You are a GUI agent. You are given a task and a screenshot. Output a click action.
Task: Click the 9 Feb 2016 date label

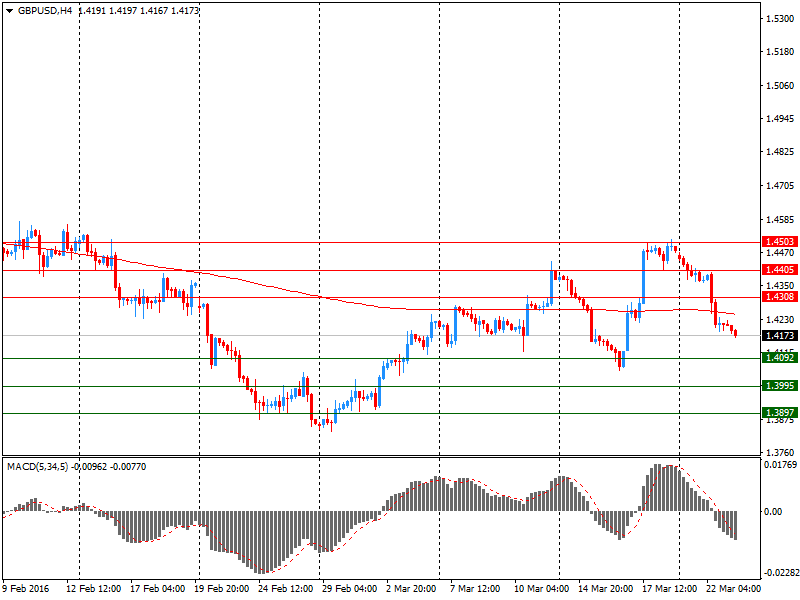pos(26,588)
